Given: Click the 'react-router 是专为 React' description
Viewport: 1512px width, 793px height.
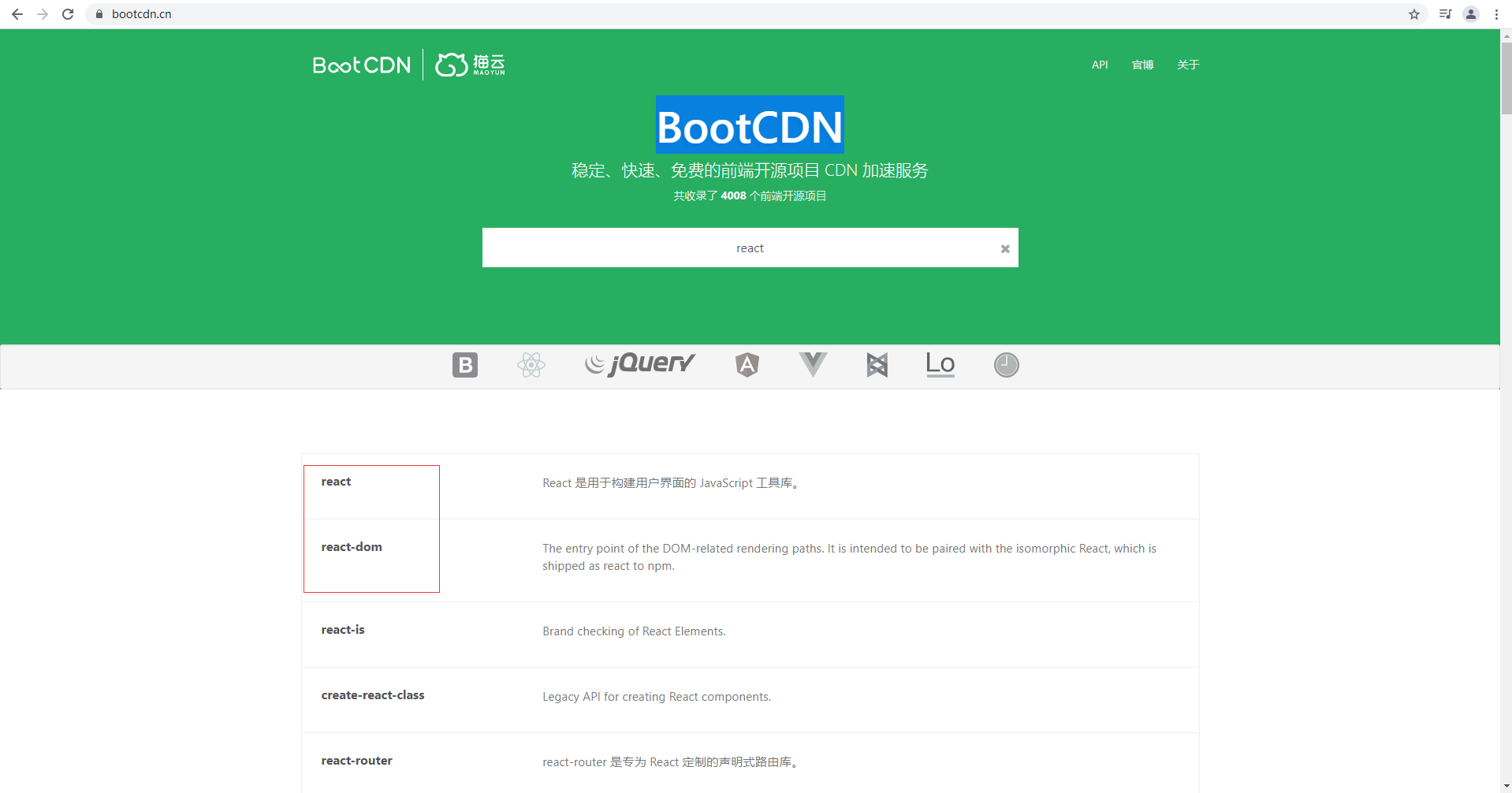Looking at the screenshot, I should (x=672, y=762).
